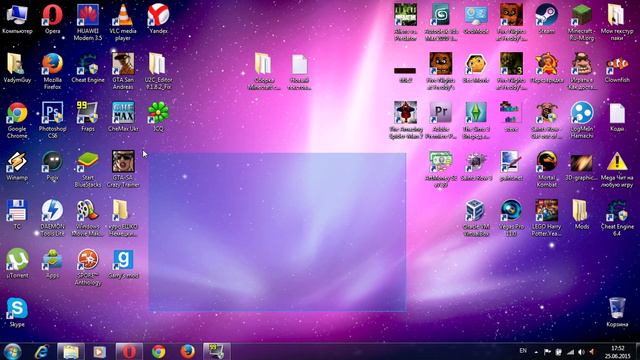The image size is (640, 360).
Task: Open the GTA SA Crazy Trainer shortcut
Action: tap(123, 169)
